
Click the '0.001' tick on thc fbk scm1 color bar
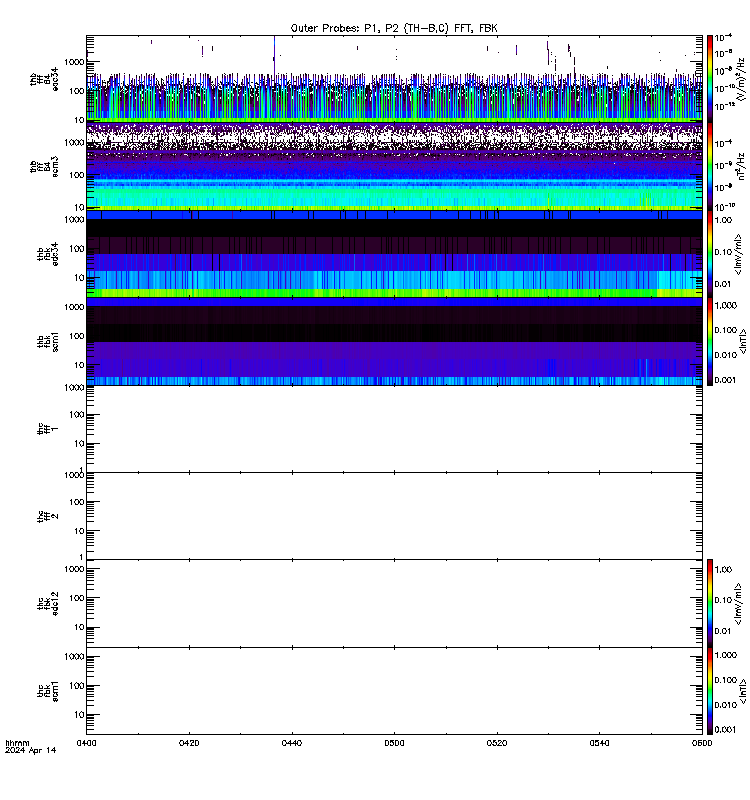[726, 730]
